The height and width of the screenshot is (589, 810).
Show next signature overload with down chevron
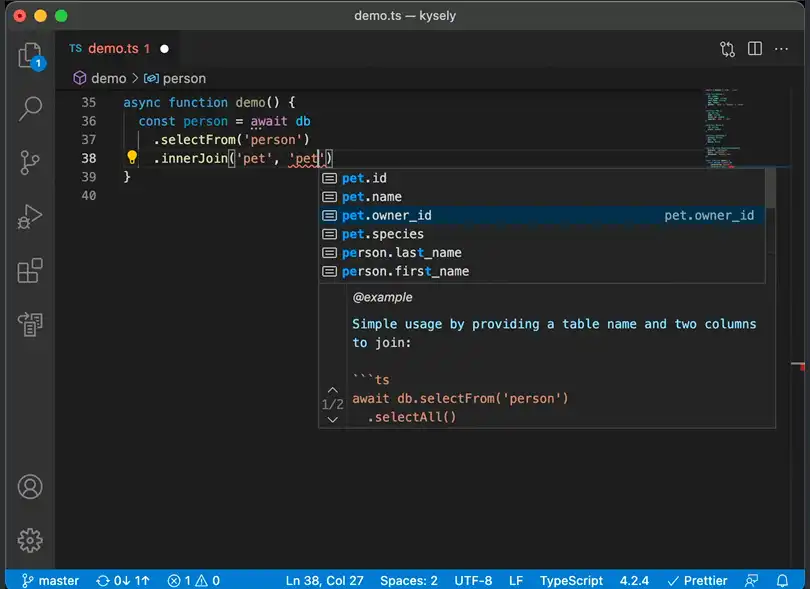pyautogui.click(x=333, y=419)
